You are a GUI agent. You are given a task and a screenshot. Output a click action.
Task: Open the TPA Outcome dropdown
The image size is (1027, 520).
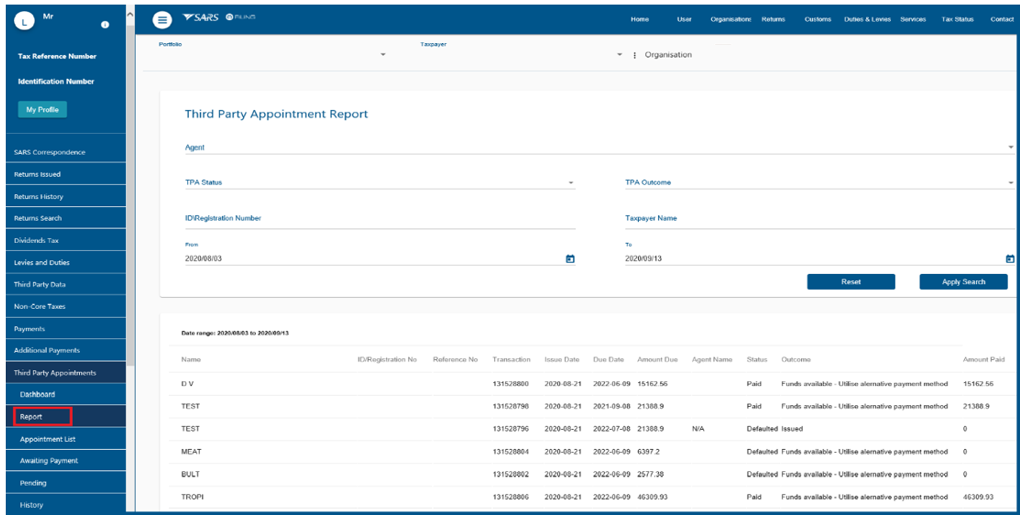tap(1011, 183)
